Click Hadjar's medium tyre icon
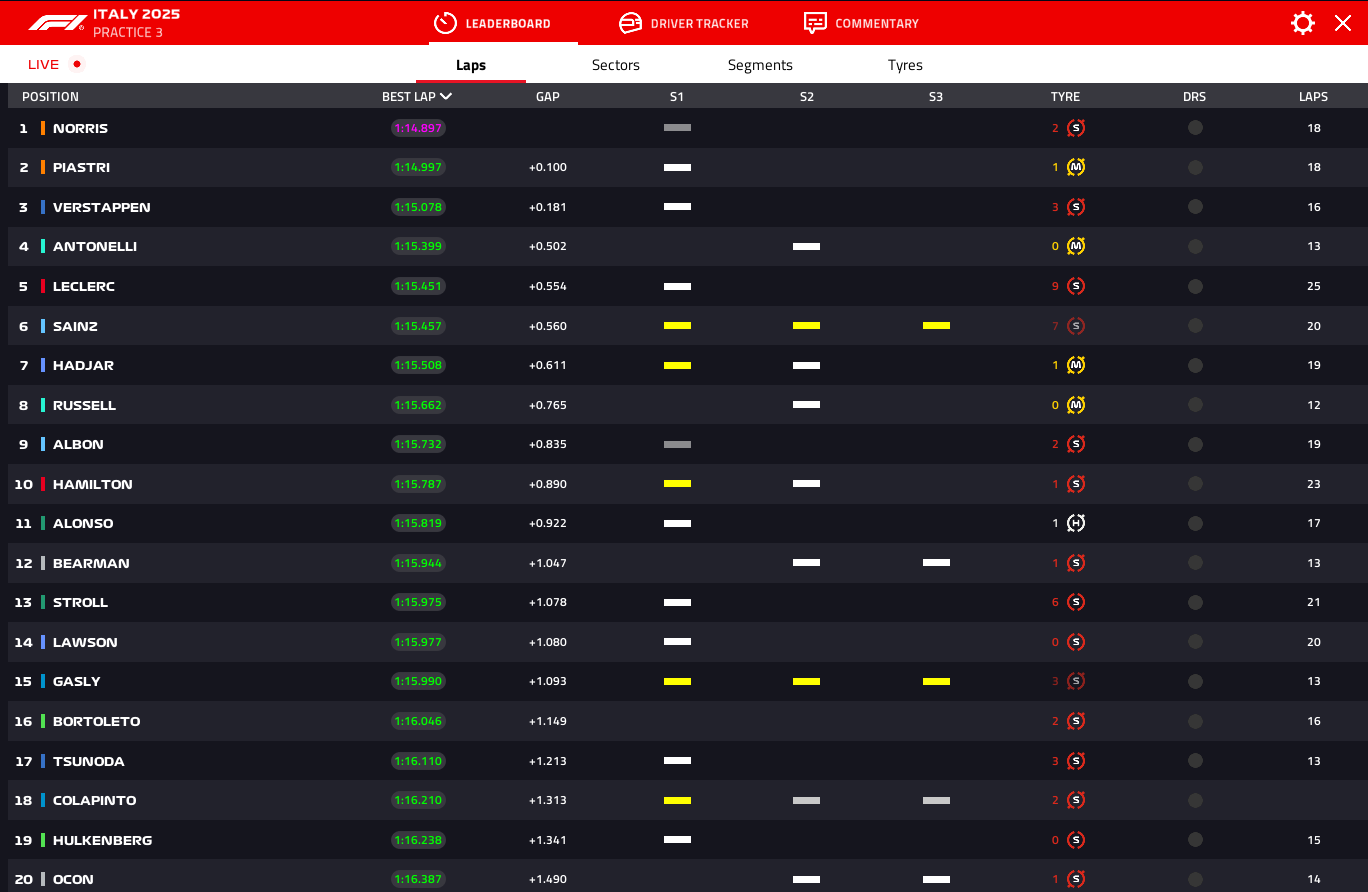The height and width of the screenshot is (892, 1368). (1076, 365)
